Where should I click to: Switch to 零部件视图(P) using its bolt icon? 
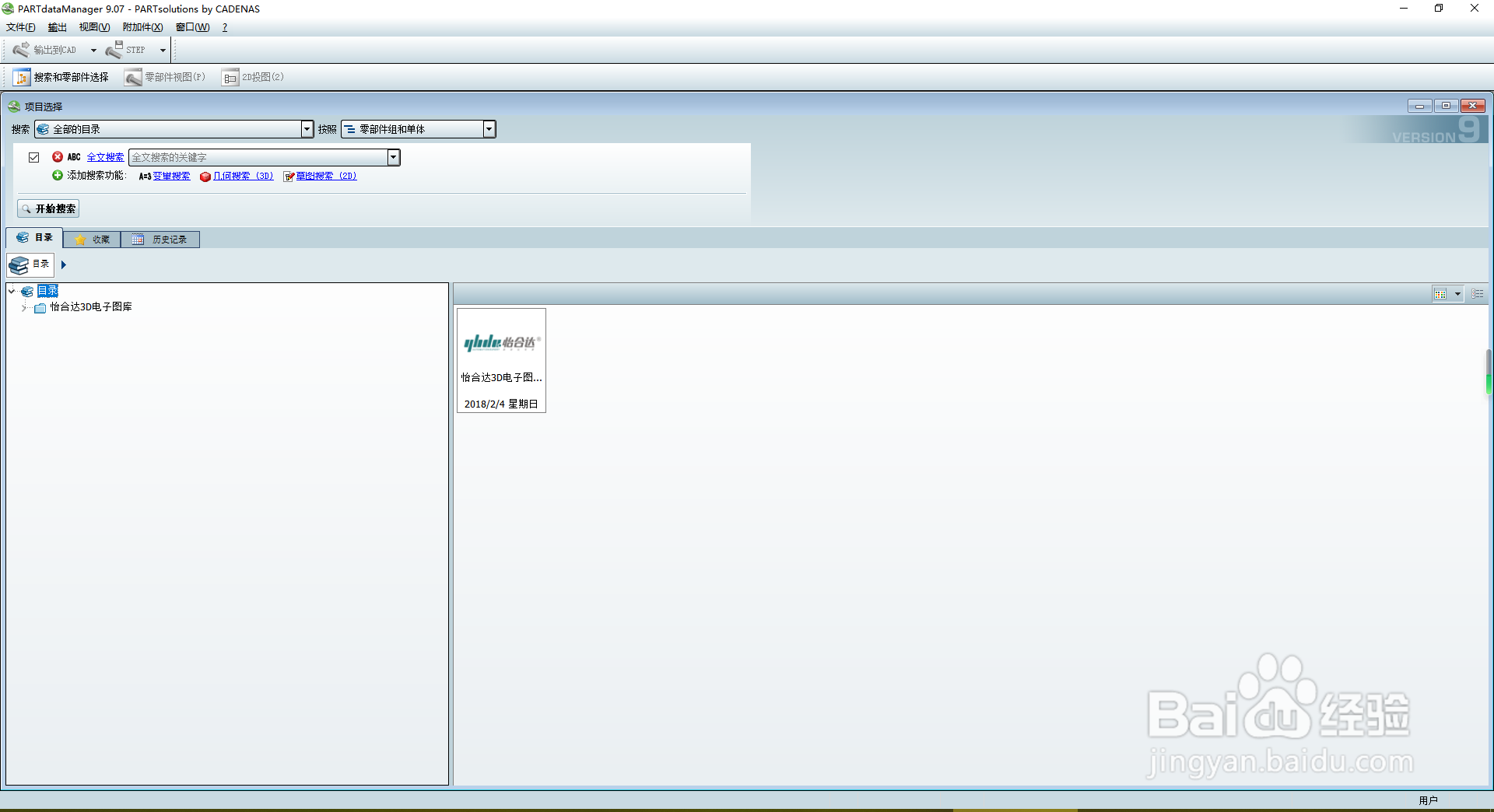click(x=132, y=77)
